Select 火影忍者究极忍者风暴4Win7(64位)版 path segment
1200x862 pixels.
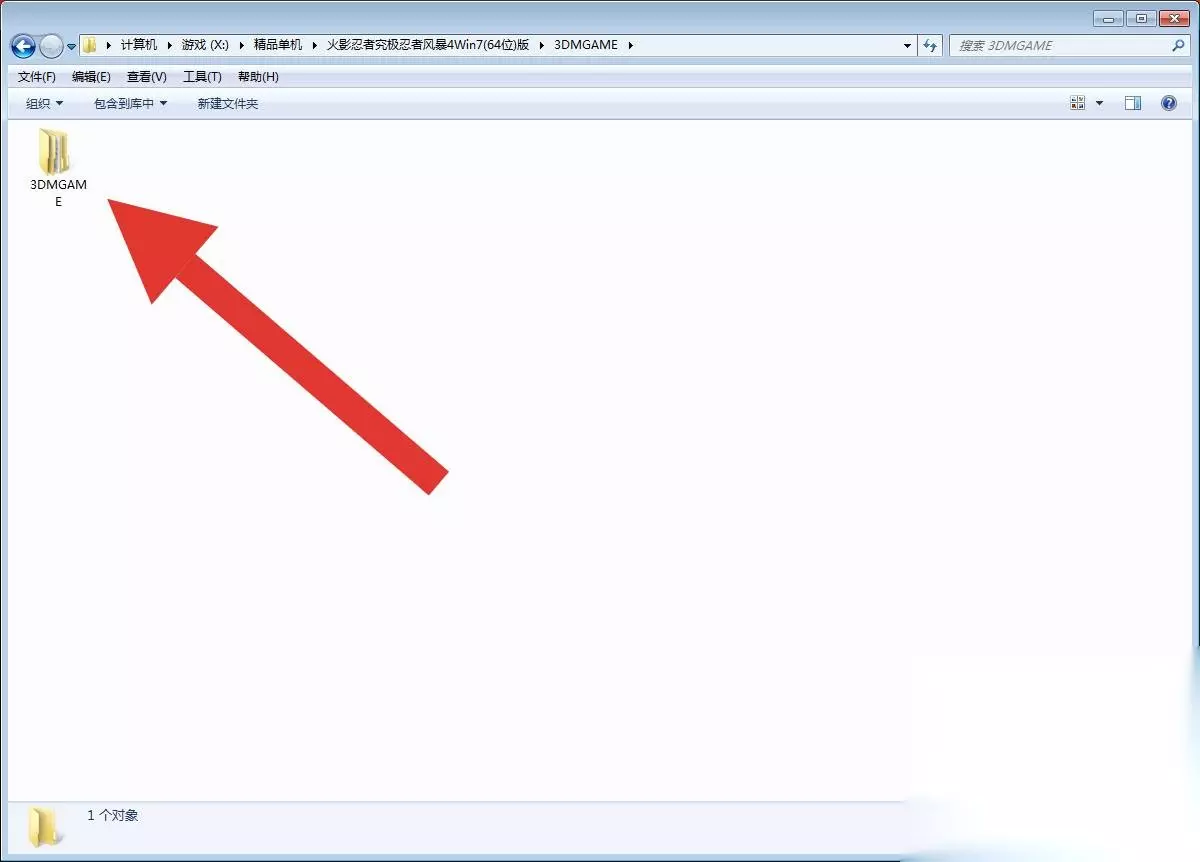tap(427, 45)
